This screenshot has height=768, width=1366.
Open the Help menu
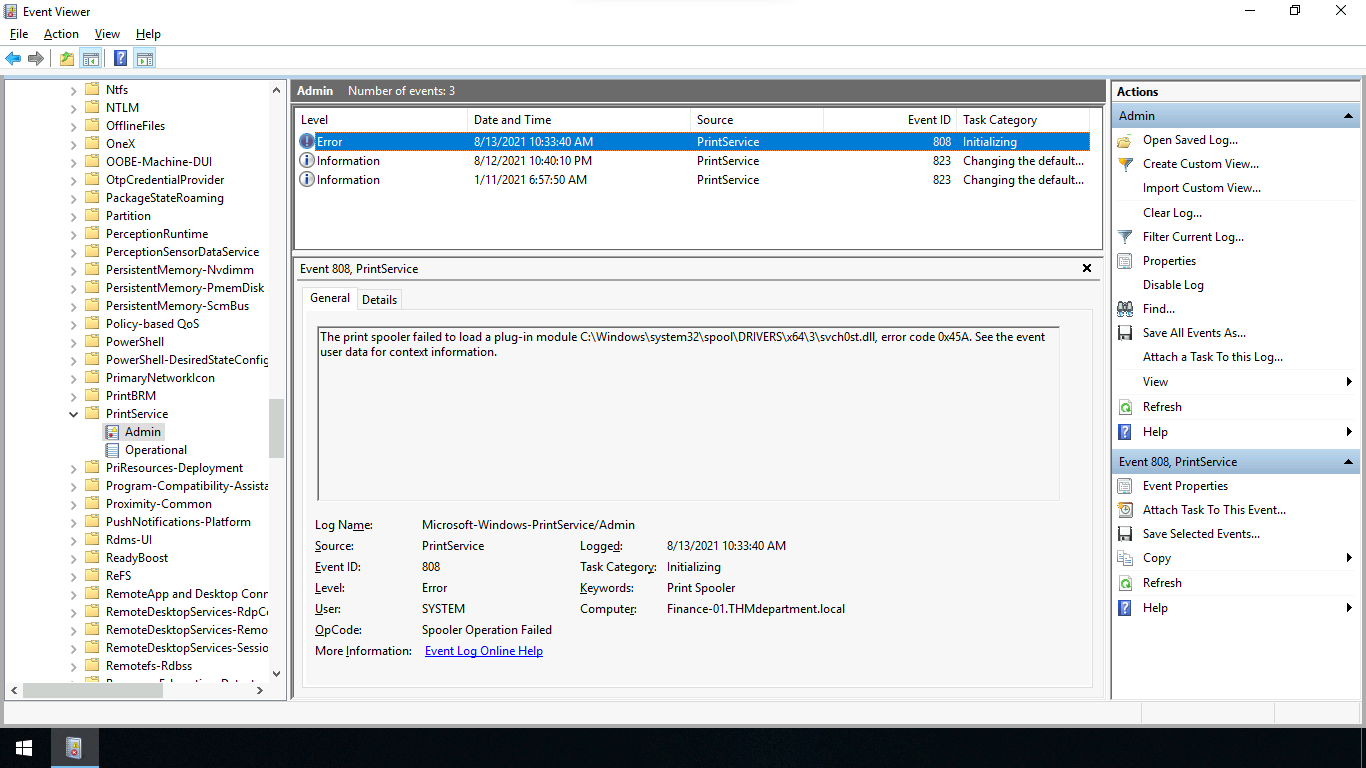[148, 34]
